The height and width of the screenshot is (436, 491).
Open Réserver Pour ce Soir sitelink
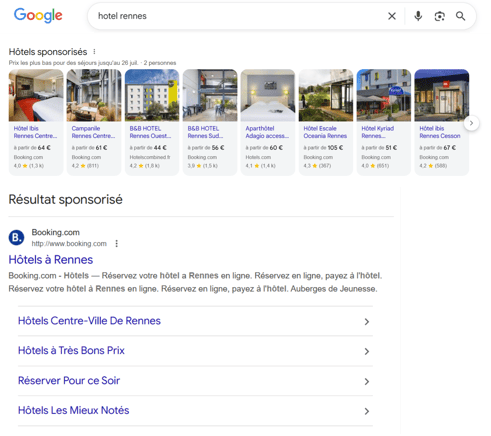pyautogui.click(x=69, y=380)
